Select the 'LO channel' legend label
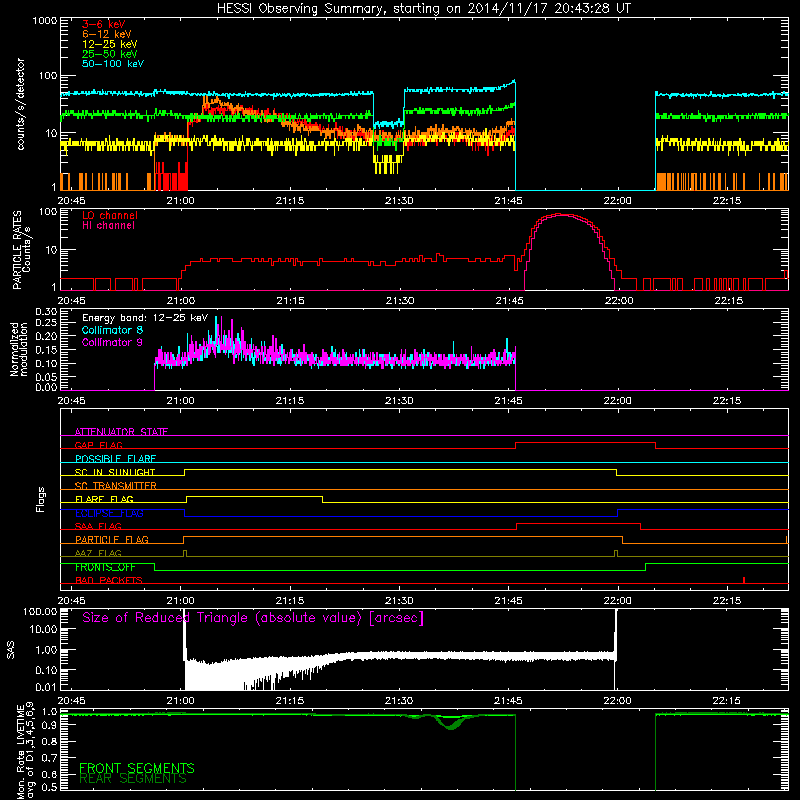Image resolution: width=800 pixels, height=800 pixels. (x=110, y=215)
